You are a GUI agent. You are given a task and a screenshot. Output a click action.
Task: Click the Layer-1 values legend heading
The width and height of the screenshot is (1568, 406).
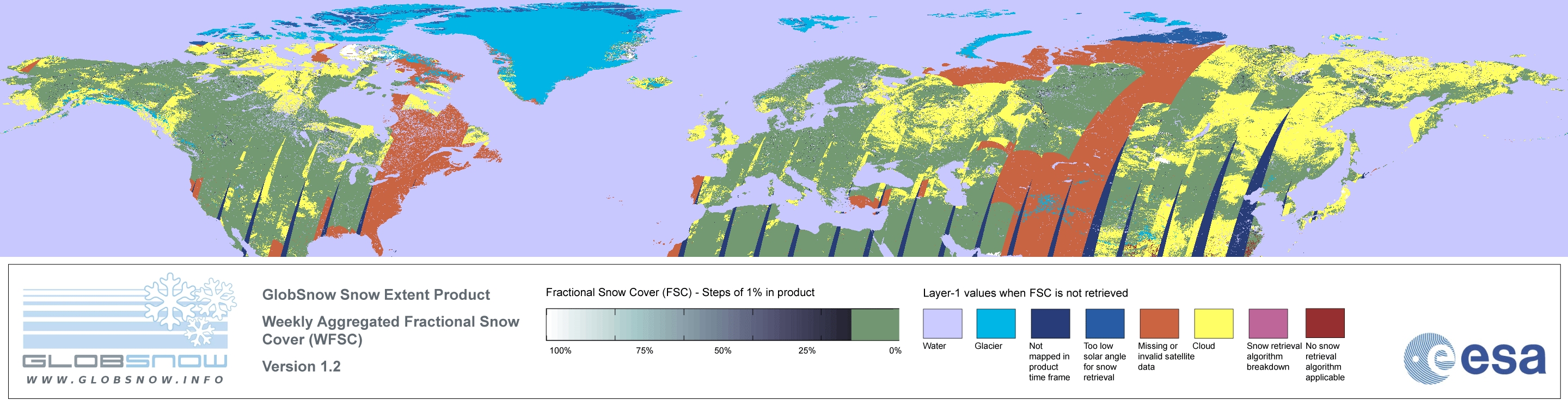coord(1025,293)
